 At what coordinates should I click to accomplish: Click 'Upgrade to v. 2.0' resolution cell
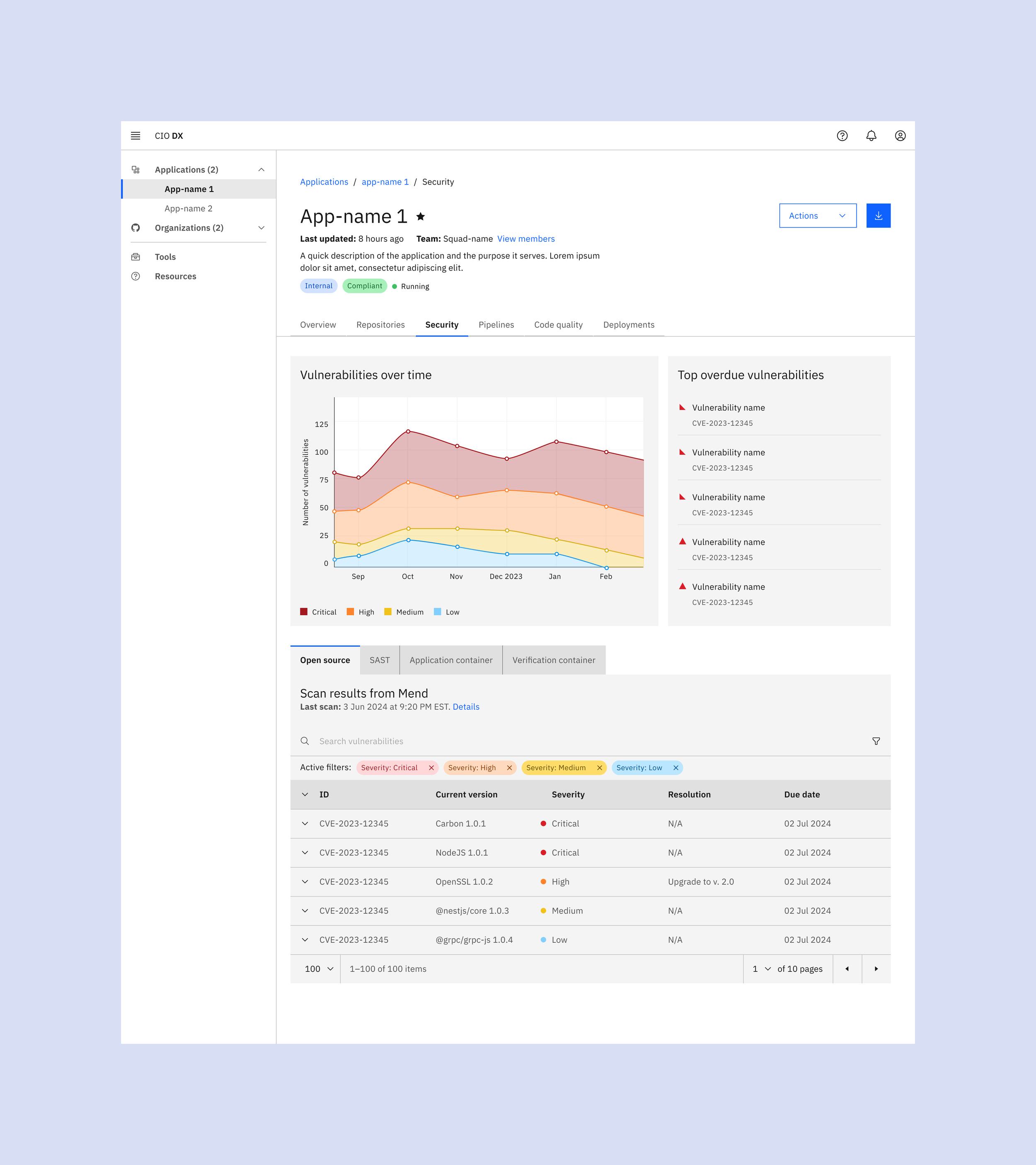tap(700, 882)
